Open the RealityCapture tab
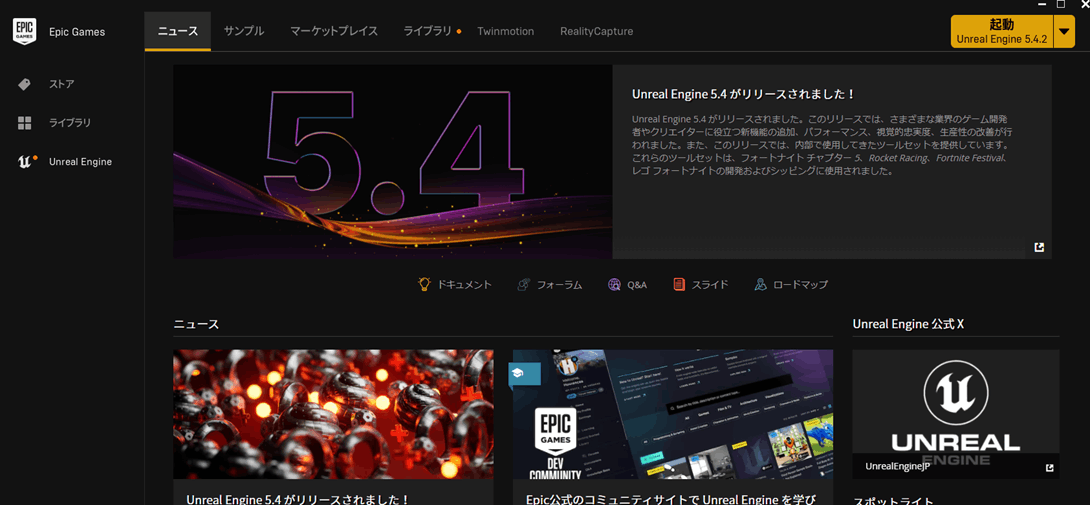Viewport: 1090px width, 505px height. [x=596, y=31]
